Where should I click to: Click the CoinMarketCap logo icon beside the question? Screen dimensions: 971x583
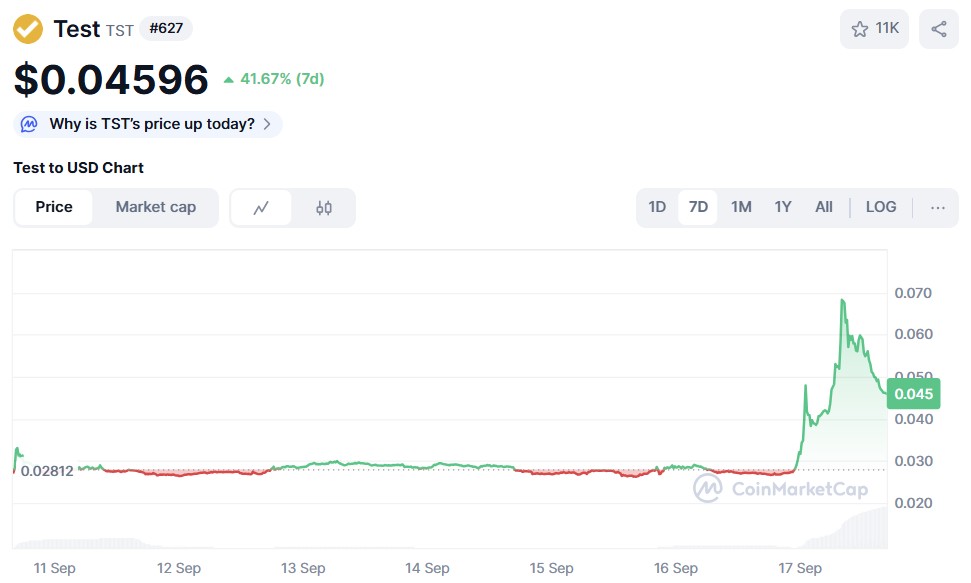pos(29,124)
